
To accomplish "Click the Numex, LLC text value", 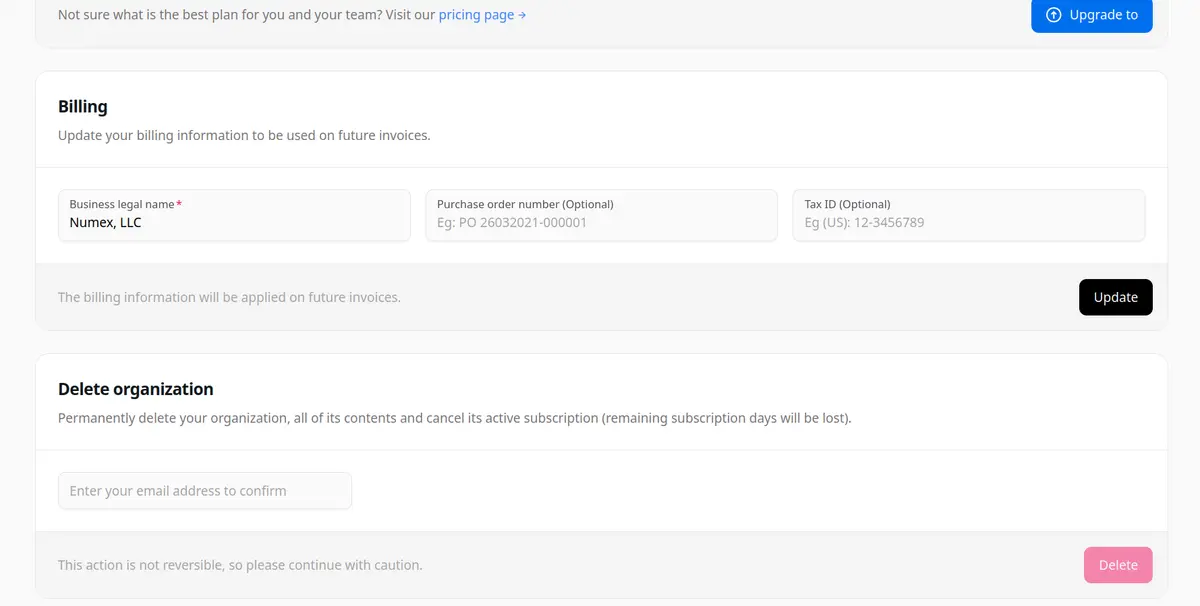I will [105, 223].
